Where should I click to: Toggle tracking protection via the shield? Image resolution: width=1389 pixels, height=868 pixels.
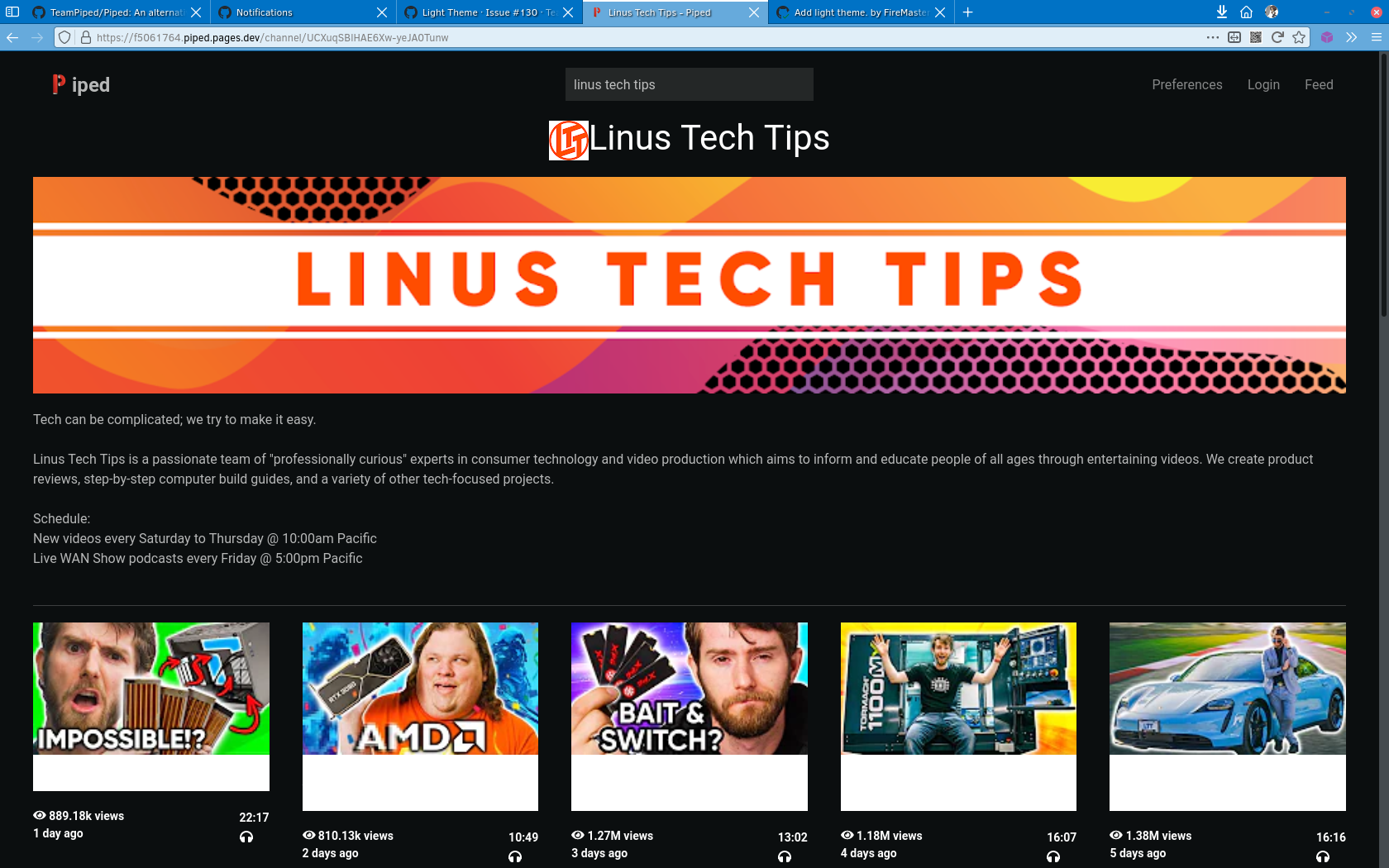[64, 37]
